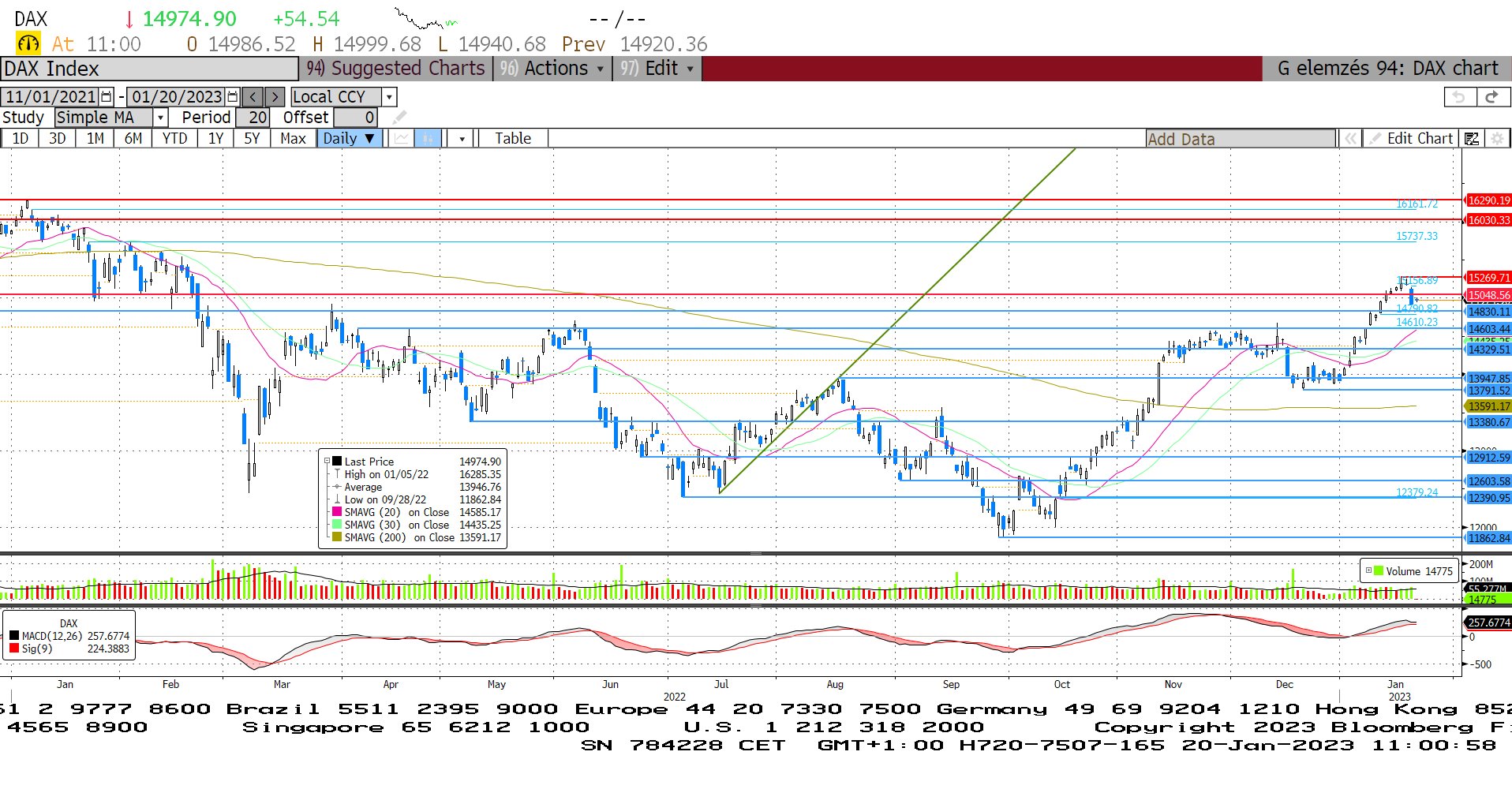Click the Edit Chart button
The height and width of the screenshot is (789, 1512).
click(1411, 139)
